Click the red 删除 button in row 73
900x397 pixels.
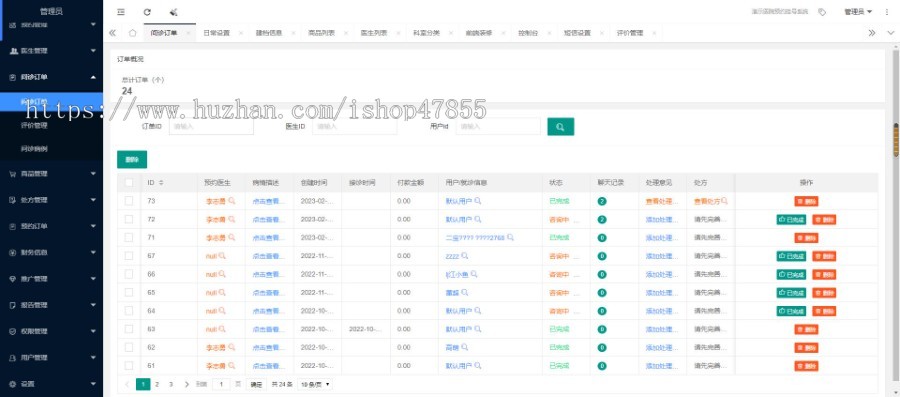click(x=806, y=201)
